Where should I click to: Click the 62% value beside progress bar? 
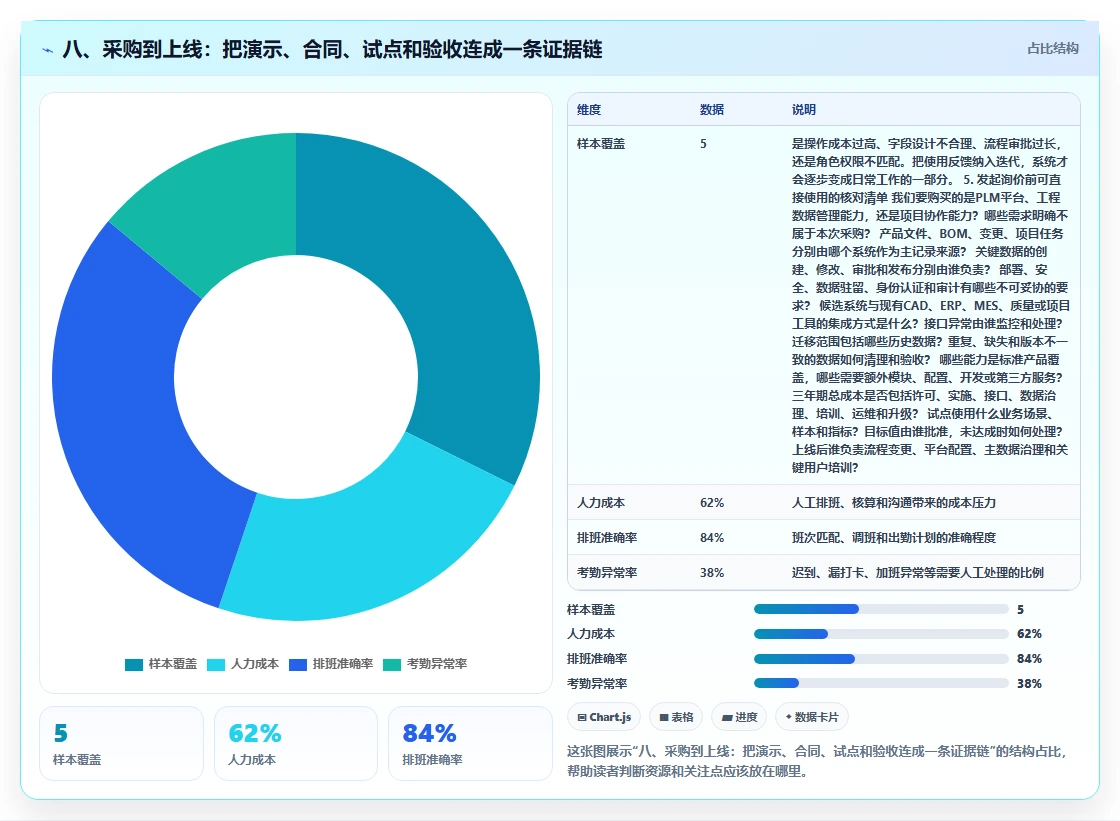click(x=1029, y=634)
